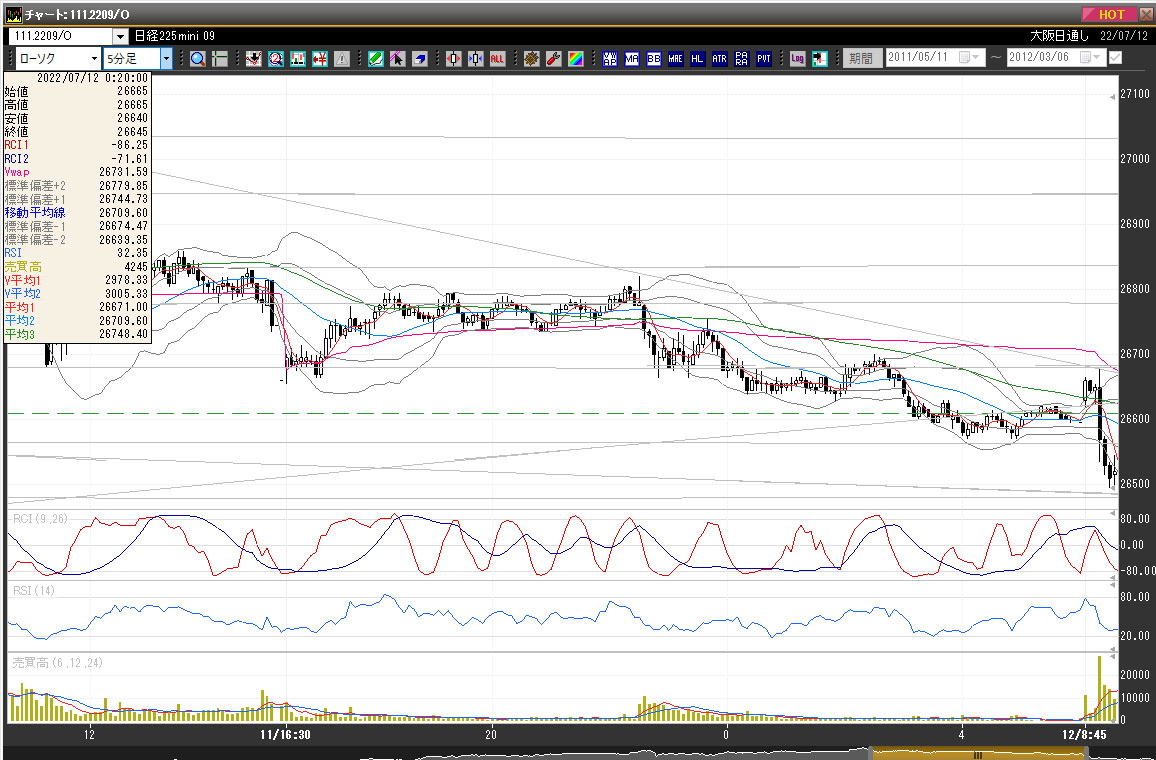Image resolution: width=1156 pixels, height=760 pixels.
Task: Click the 移動平均線 row in data panel
Action: 77,212
